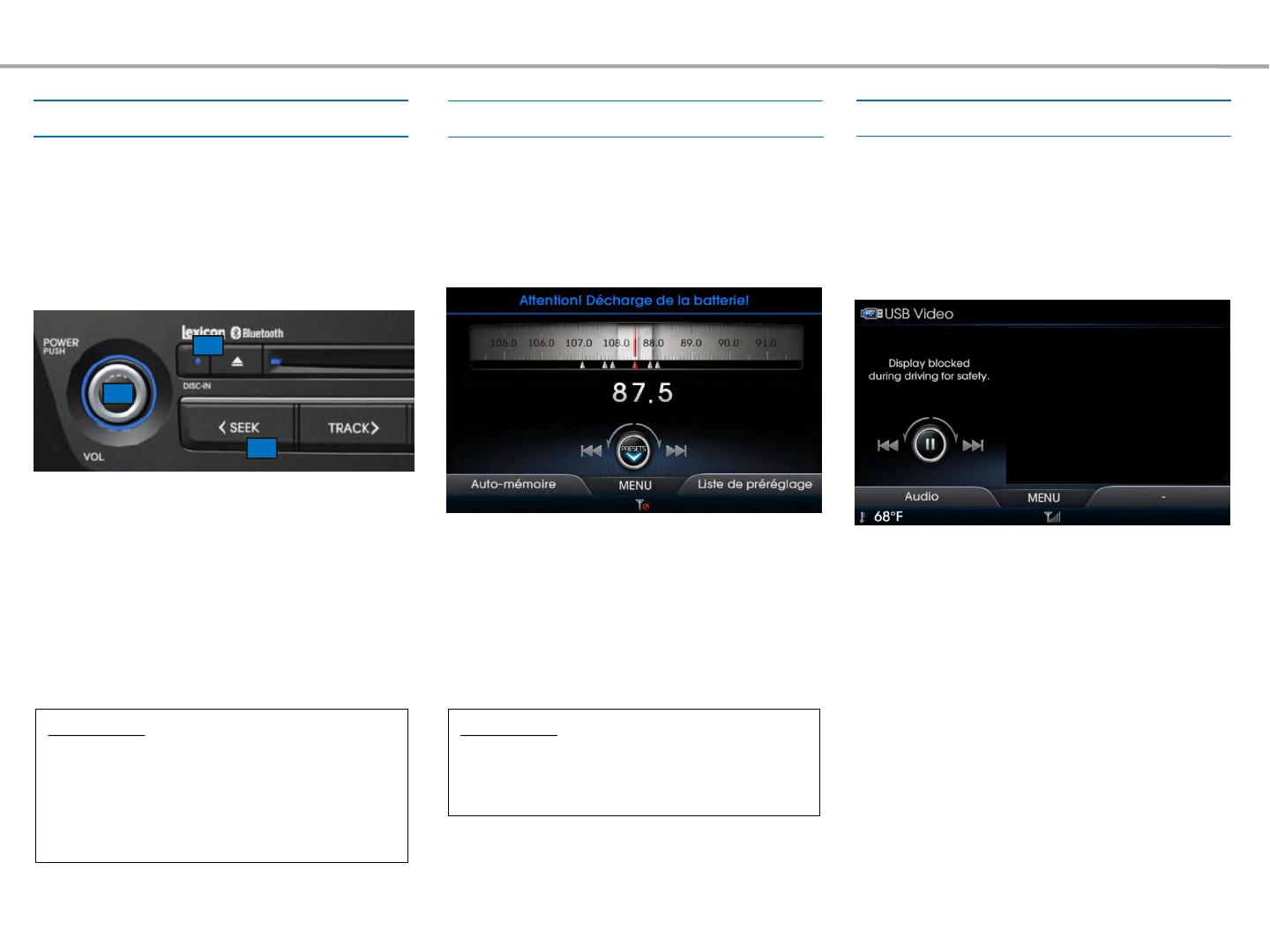
Task: Select the Auto-mémoire tab
Action: [514, 484]
